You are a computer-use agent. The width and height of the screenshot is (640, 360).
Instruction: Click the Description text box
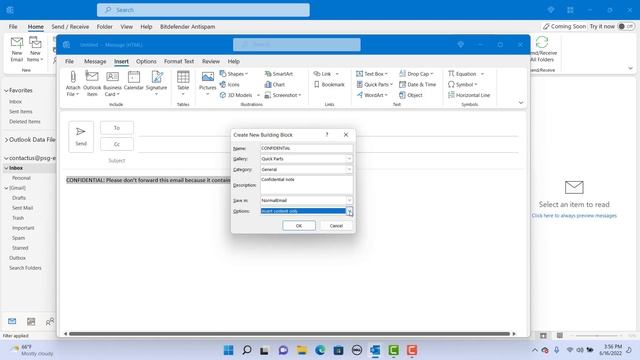[307, 185]
